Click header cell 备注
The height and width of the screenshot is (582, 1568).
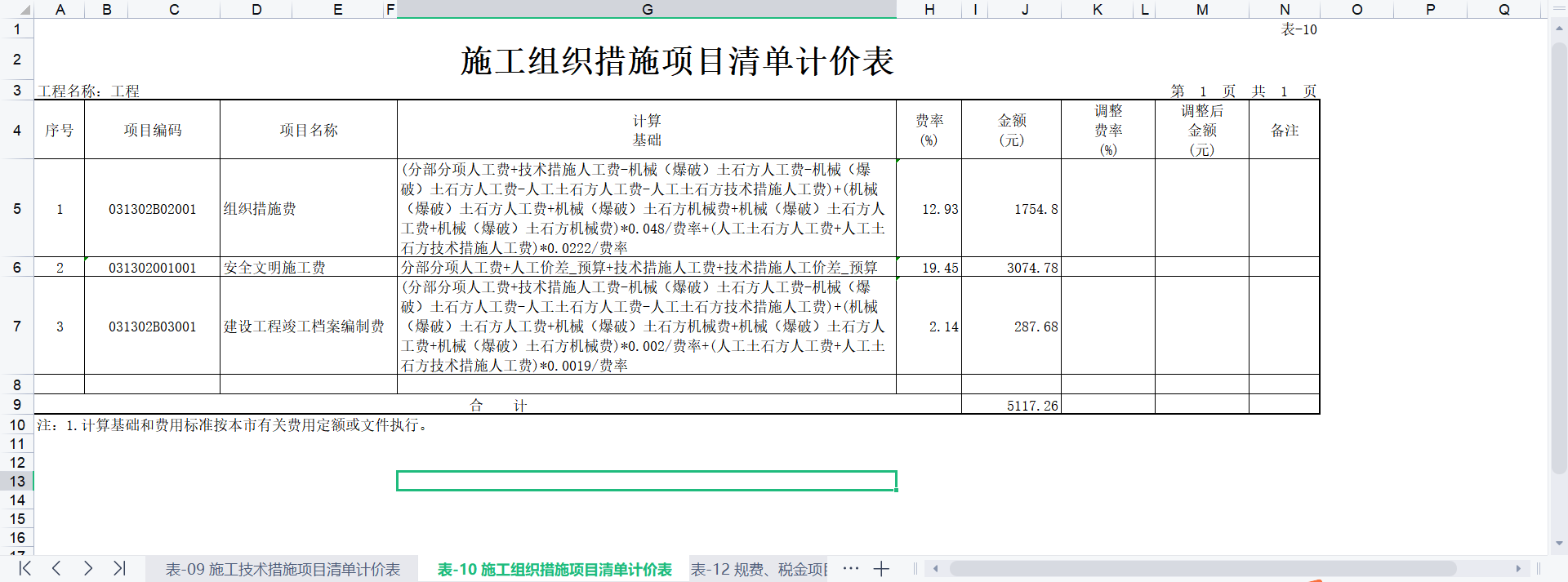click(1285, 130)
